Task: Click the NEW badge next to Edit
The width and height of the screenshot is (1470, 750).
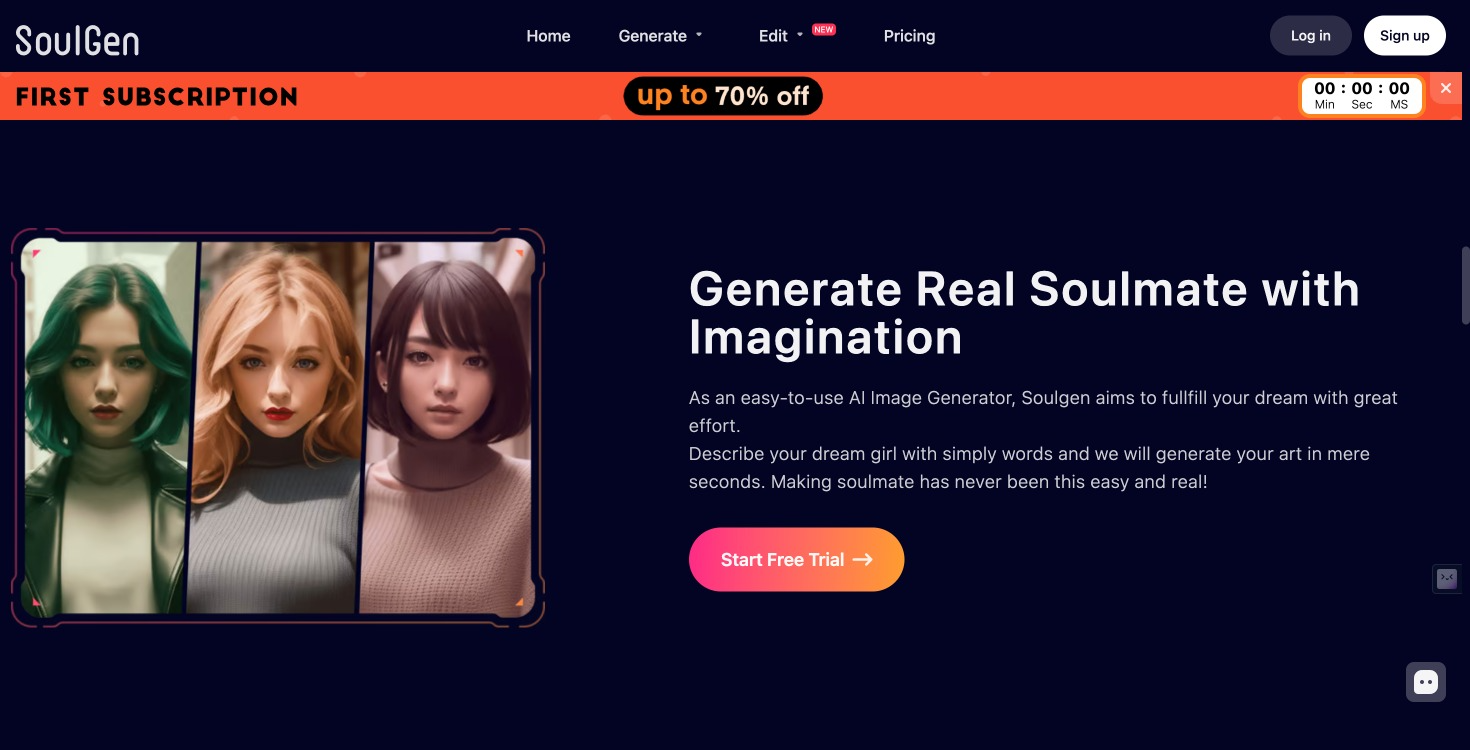Action: tap(823, 29)
